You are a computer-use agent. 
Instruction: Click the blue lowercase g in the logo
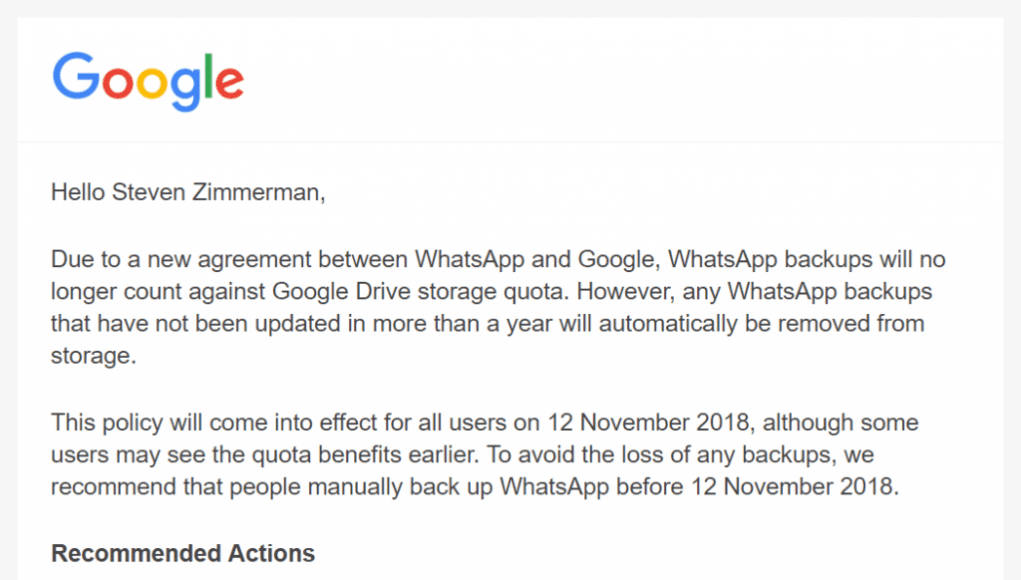pyautogui.click(x=185, y=90)
